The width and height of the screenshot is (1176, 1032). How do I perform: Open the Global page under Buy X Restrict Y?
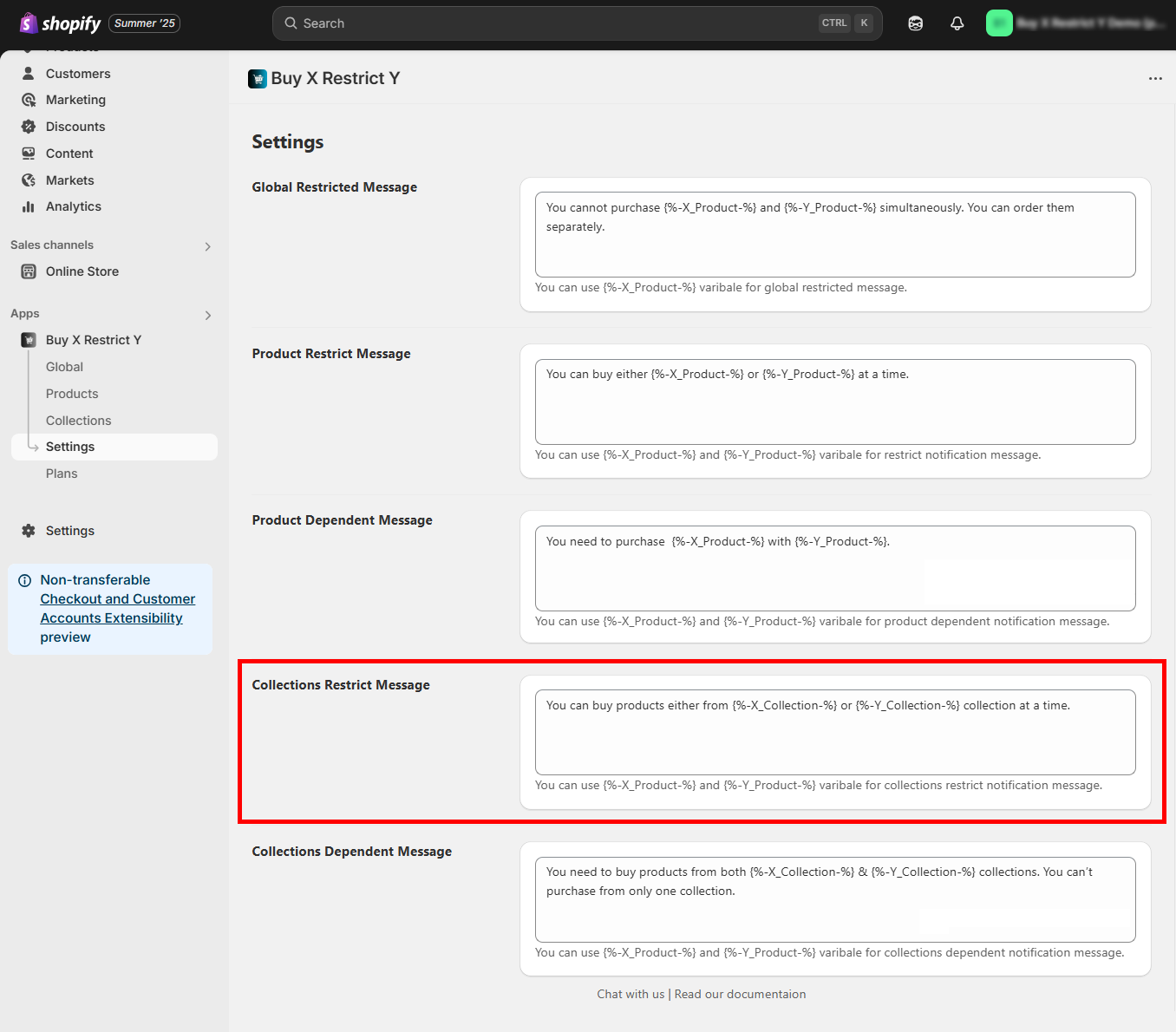tap(64, 367)
